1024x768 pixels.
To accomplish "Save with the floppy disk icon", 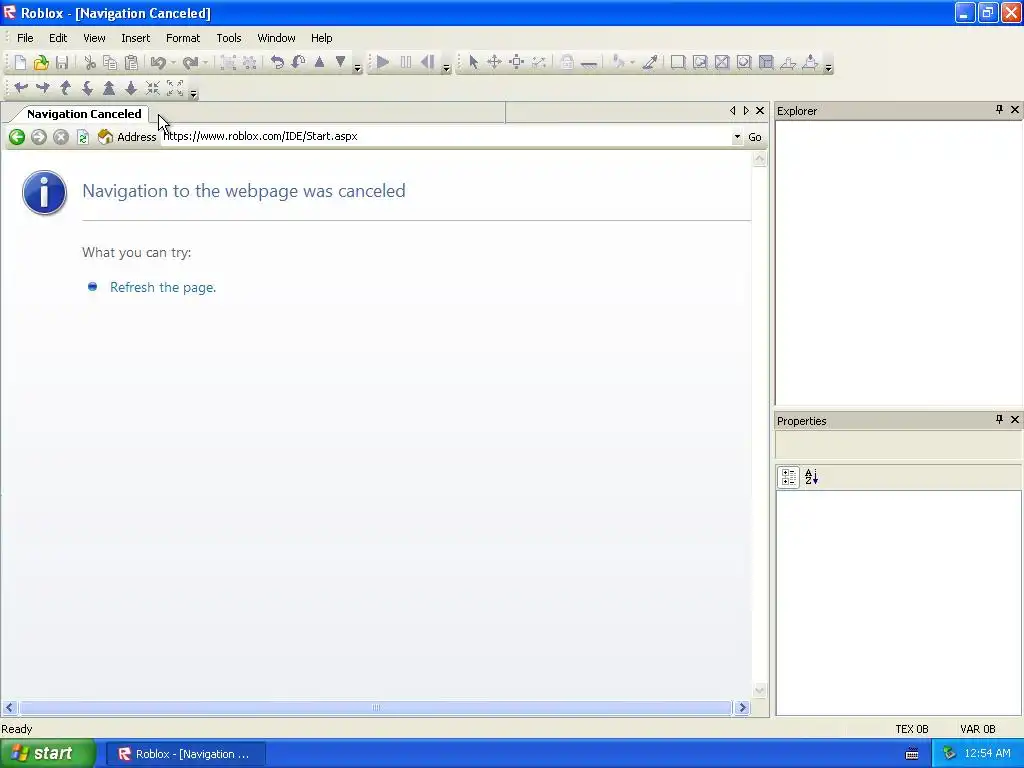I will [x=62, y=63].
